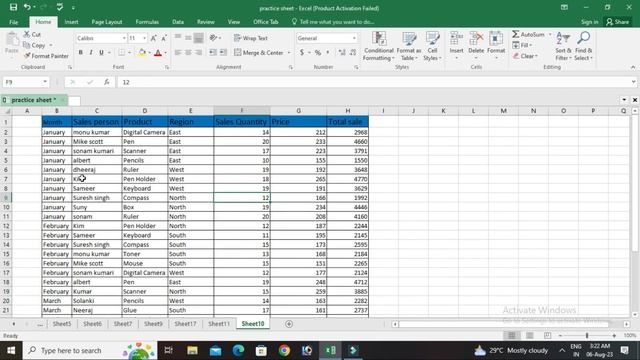This screenshot has height=360, width=640.
Task: Open Chrome from the taskbar
Action: (x=284, y=350)
